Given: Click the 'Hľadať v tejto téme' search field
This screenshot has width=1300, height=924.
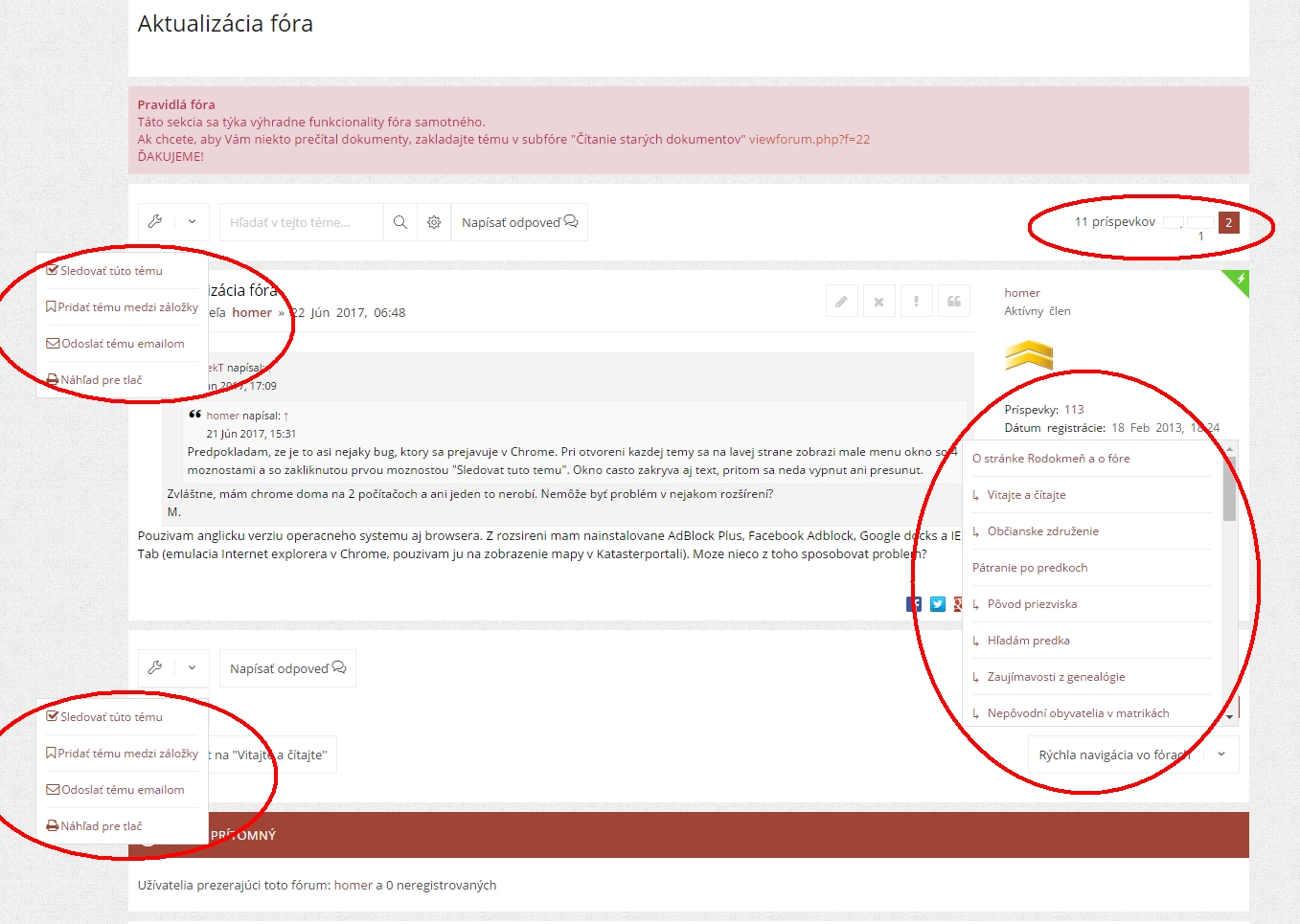Looking at the screenshot, I should tap(301, 222).
